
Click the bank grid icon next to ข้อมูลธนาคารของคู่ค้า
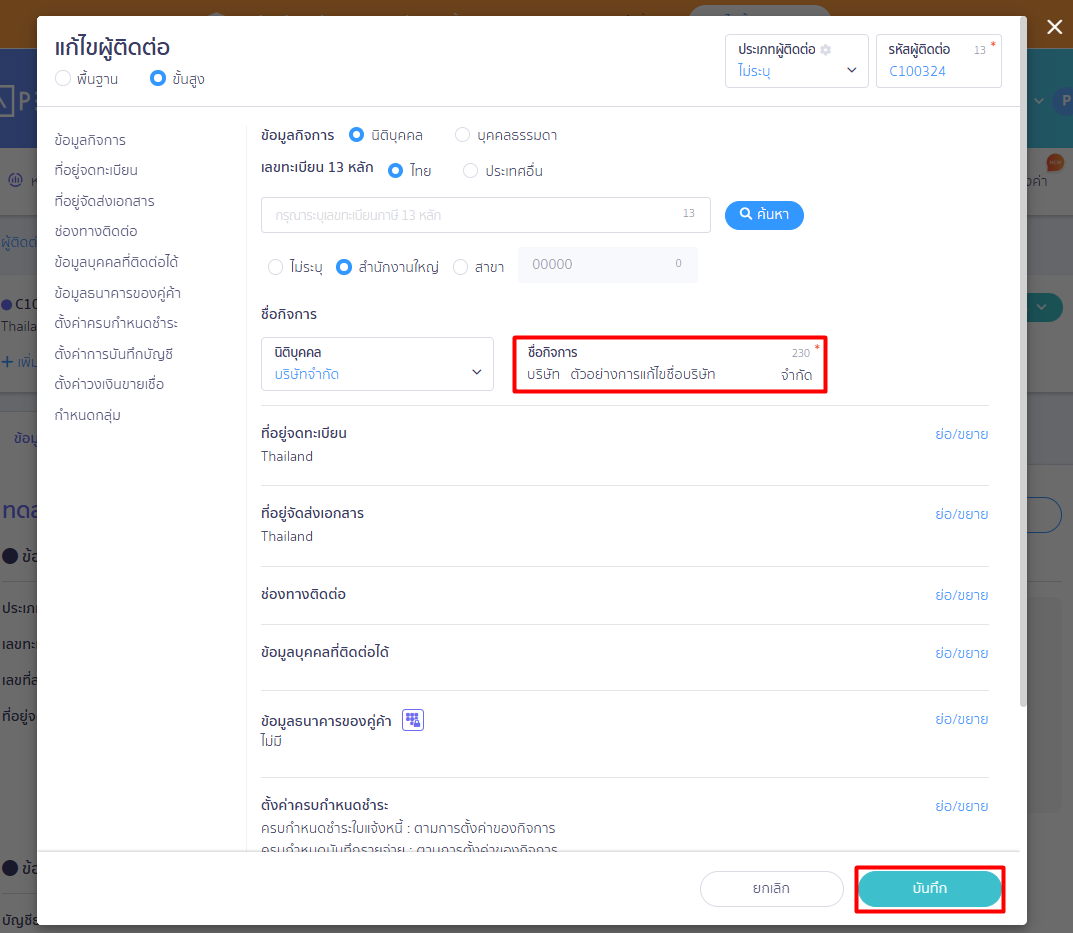[413, 719]
